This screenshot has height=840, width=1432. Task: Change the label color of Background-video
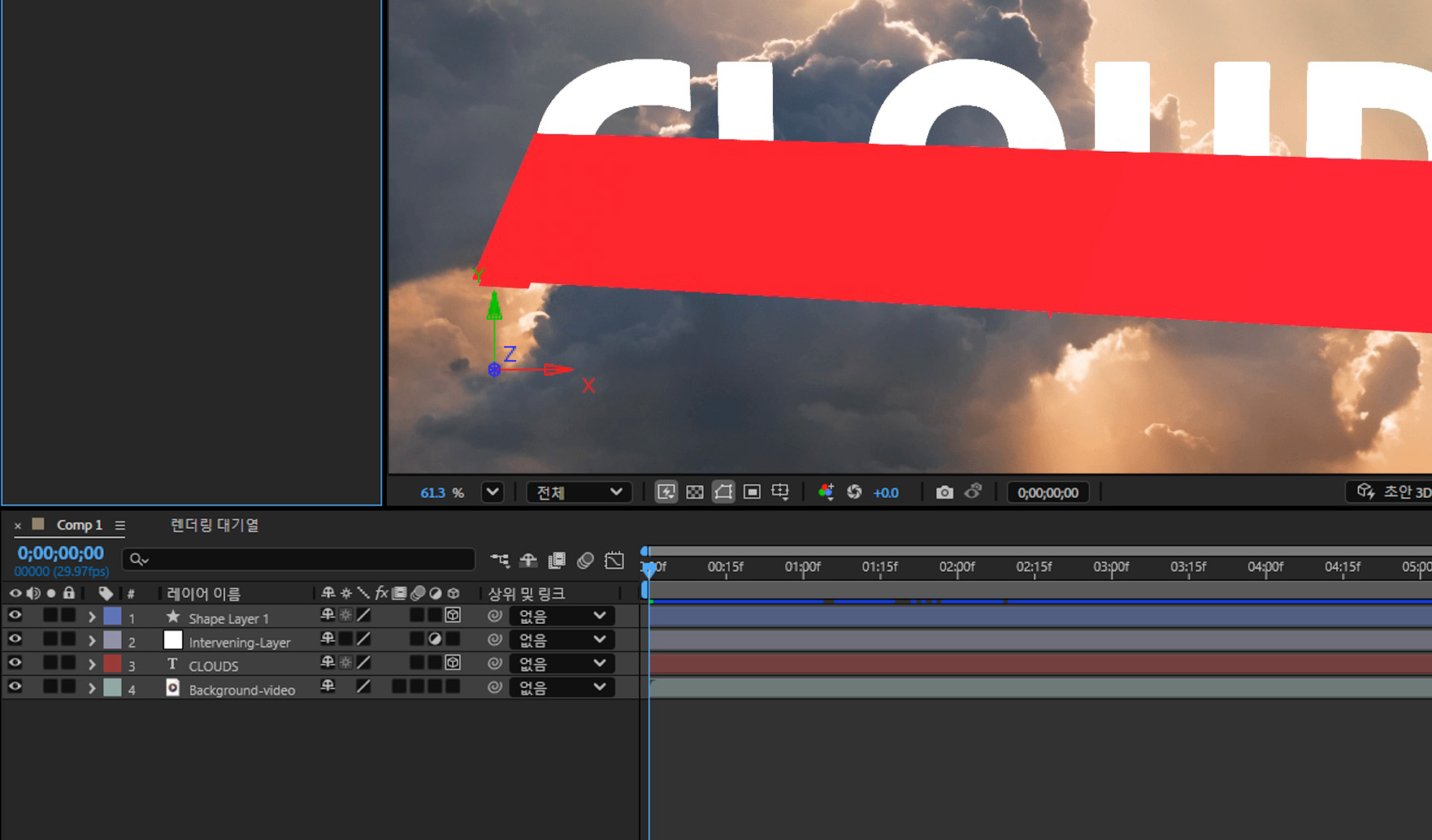pyautogui.click(x=113, y=687)
